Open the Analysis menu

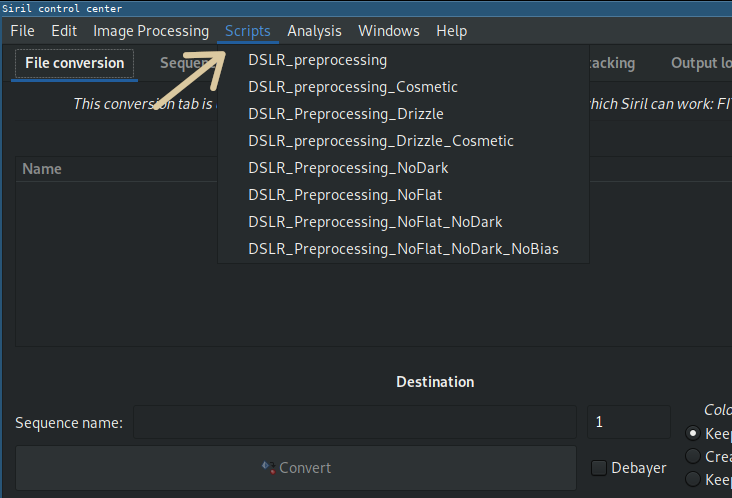314,31
